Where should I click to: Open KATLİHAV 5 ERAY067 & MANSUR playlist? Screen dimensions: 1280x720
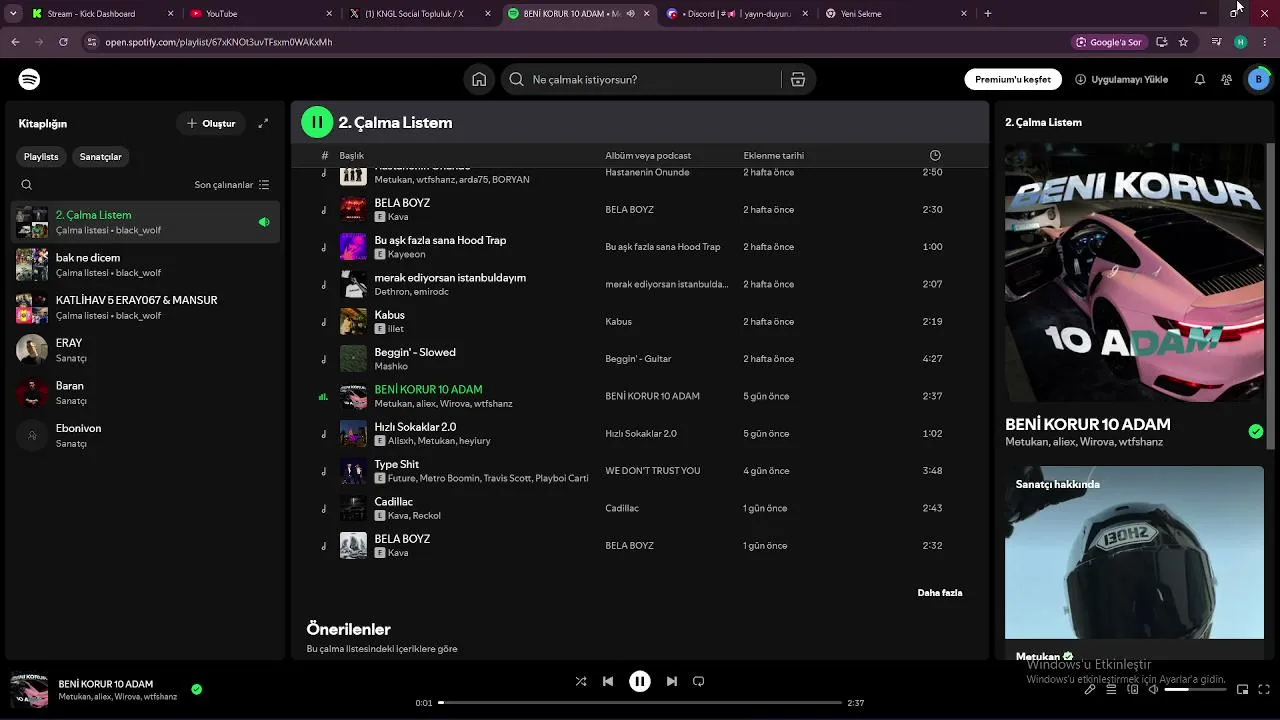pos(145,308)
